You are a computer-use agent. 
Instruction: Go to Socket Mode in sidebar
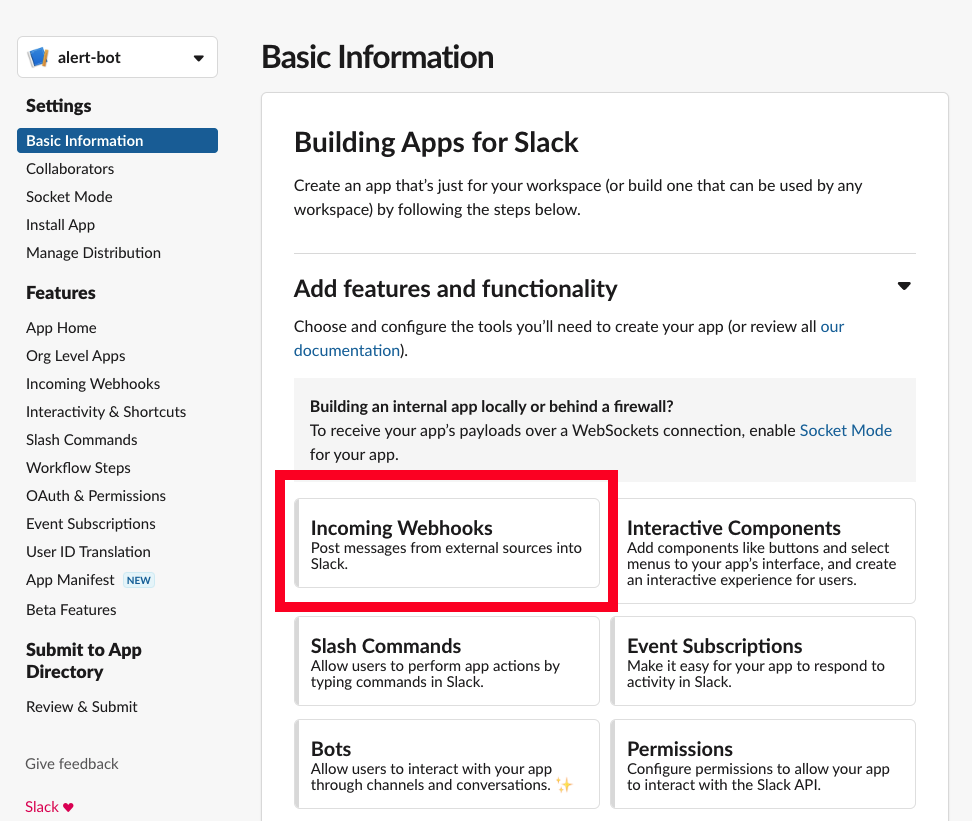(x=69, y=197)
